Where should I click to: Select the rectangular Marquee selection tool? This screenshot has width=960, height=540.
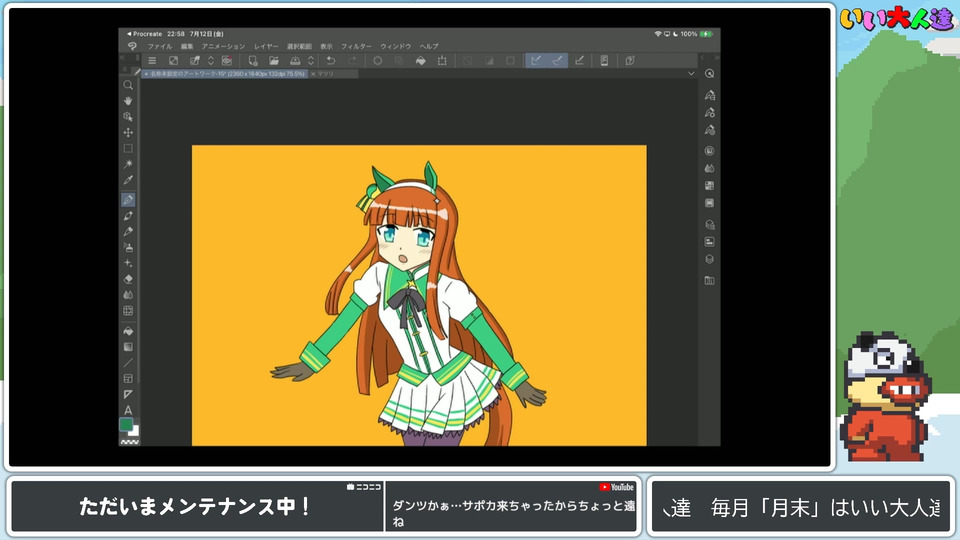128,148
